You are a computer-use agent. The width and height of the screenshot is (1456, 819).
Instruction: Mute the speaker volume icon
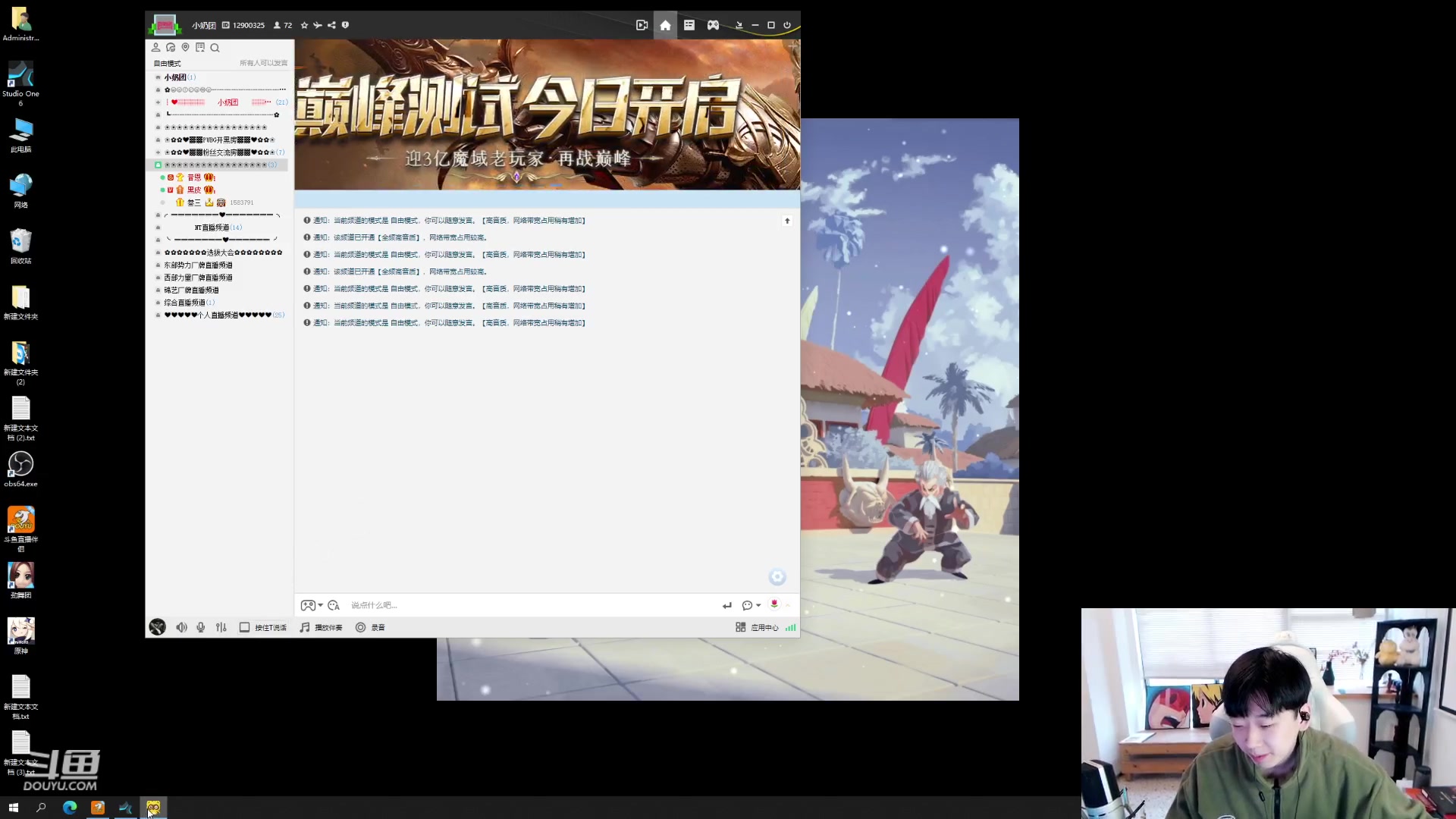click(181, 627)
